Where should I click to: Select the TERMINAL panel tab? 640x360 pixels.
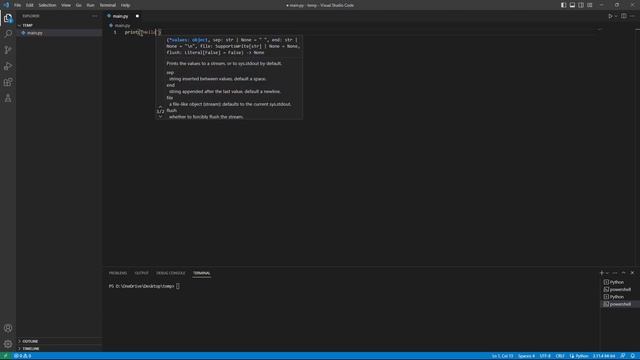pos(202,273)
